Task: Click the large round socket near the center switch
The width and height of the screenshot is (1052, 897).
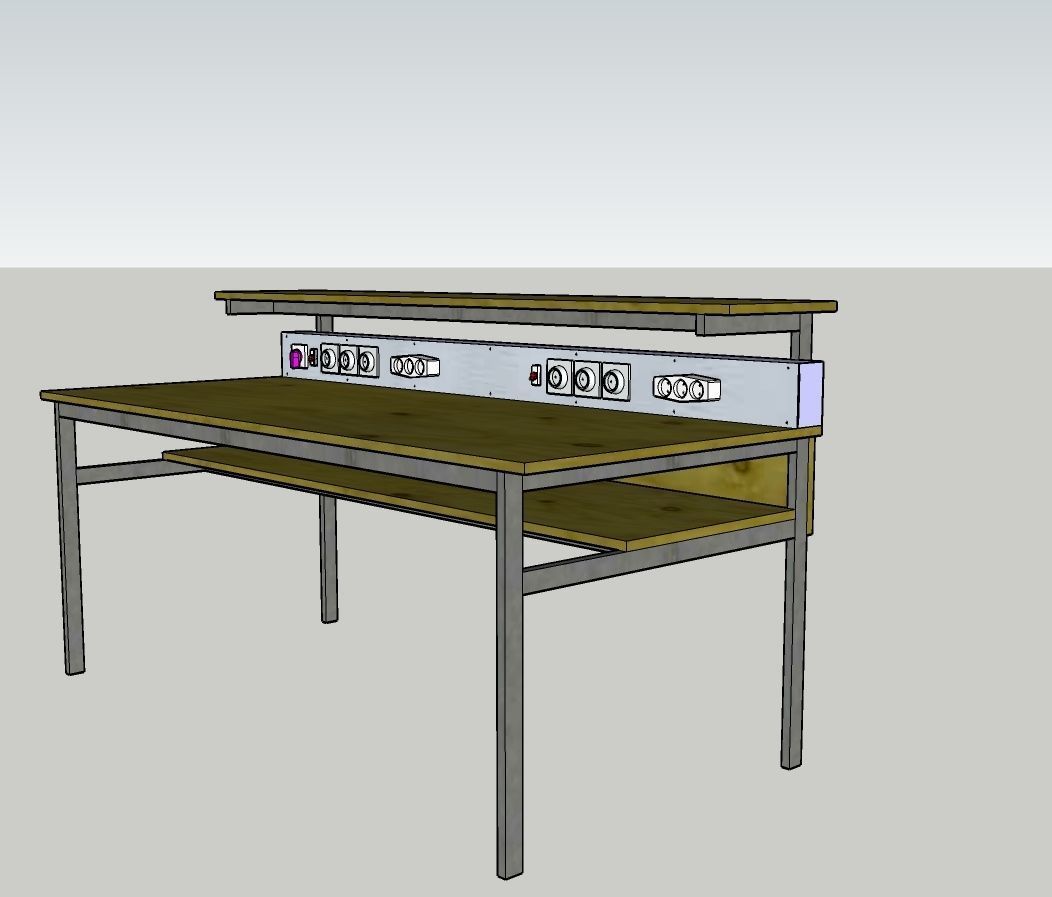Action: coord(556,378)
